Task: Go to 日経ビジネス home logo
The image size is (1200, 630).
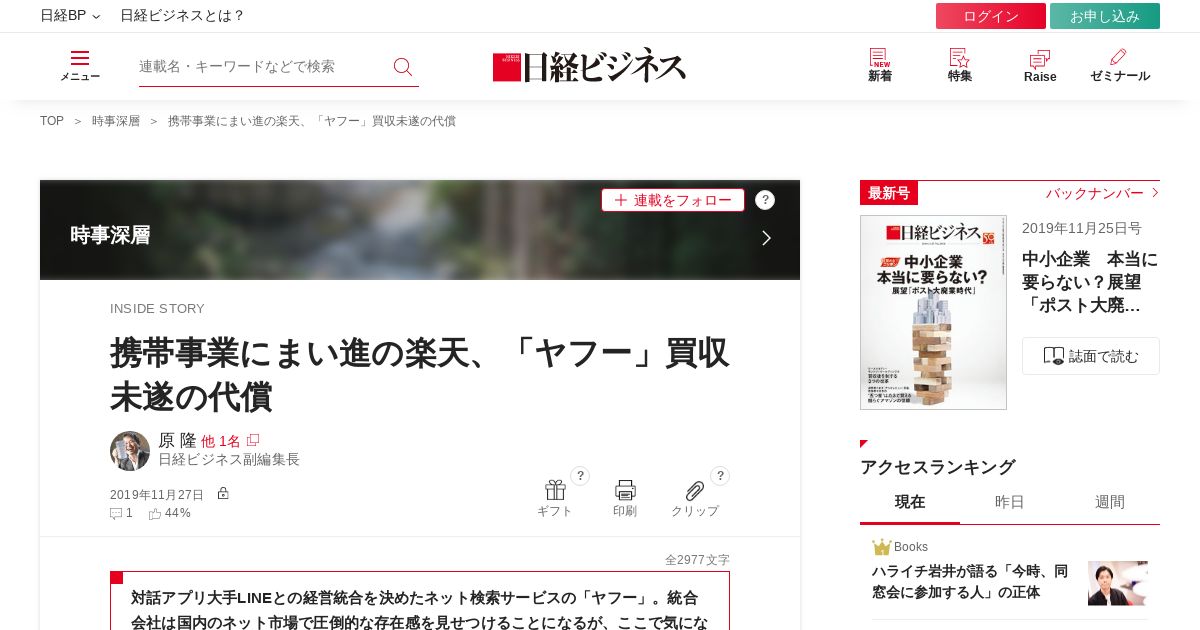Action: click(x=590, y=66)
